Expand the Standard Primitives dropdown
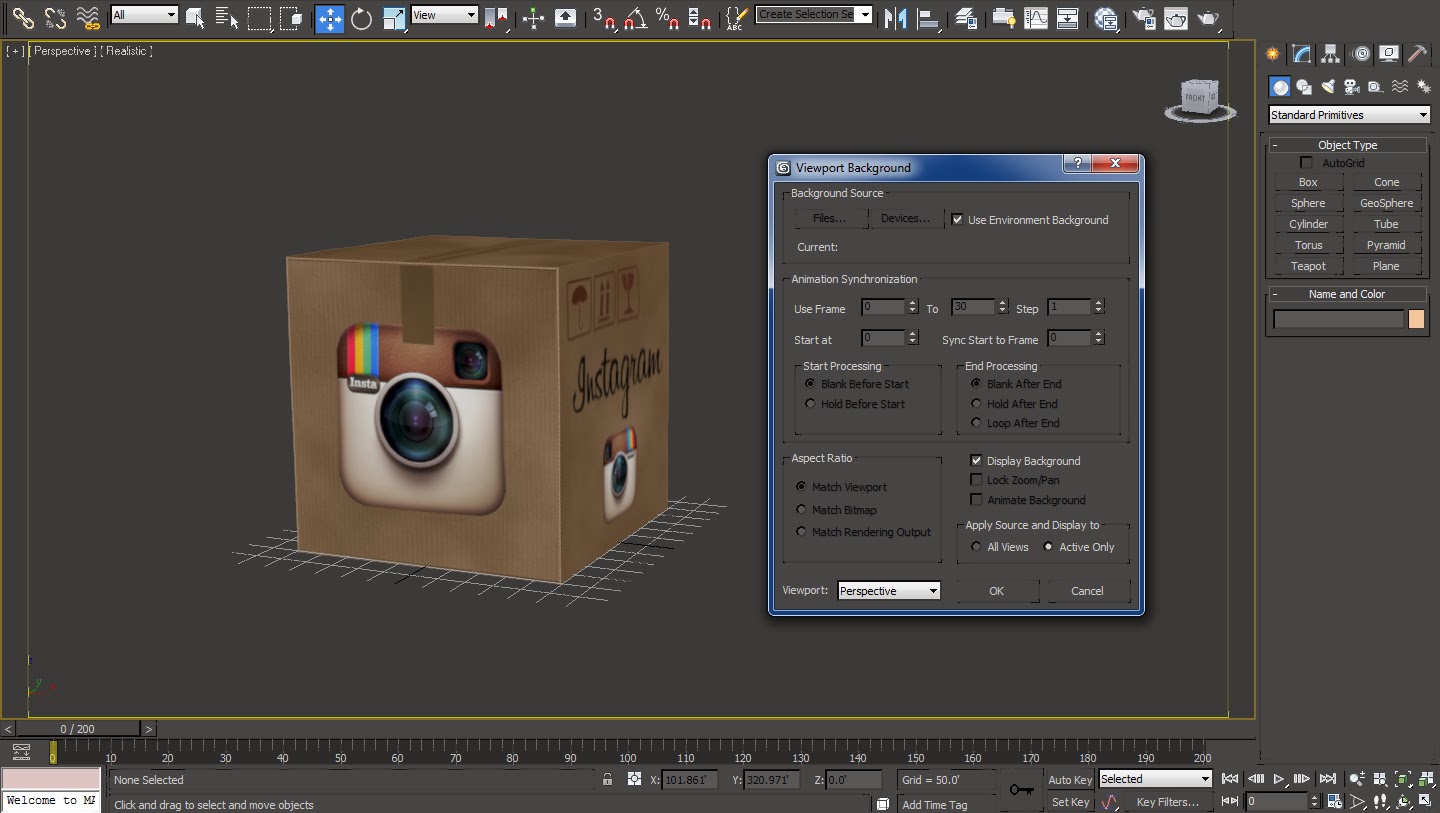This screenshot has height=813, width=1440. [1348, 115]
